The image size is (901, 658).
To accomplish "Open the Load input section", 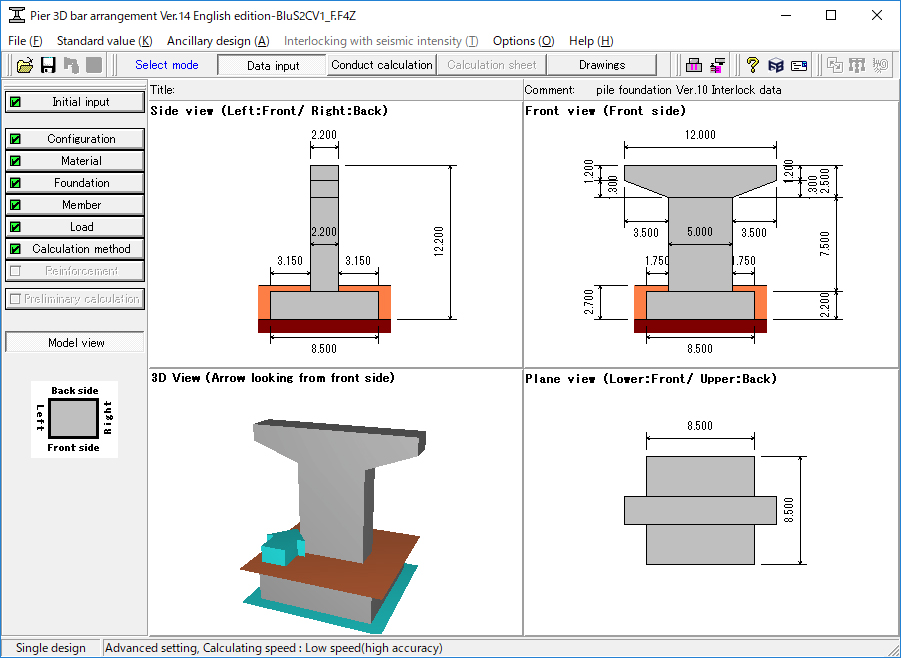I will point(75,226).
